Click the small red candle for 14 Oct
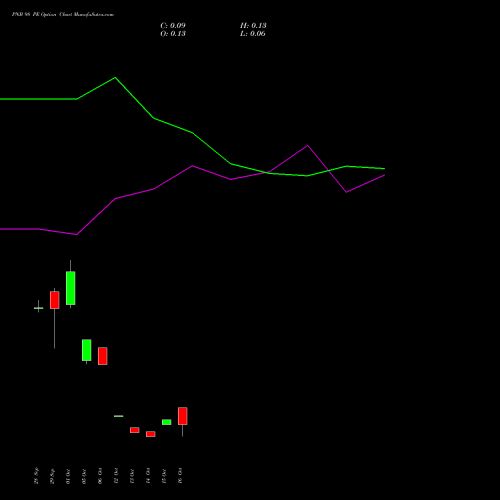 (151, 434)
